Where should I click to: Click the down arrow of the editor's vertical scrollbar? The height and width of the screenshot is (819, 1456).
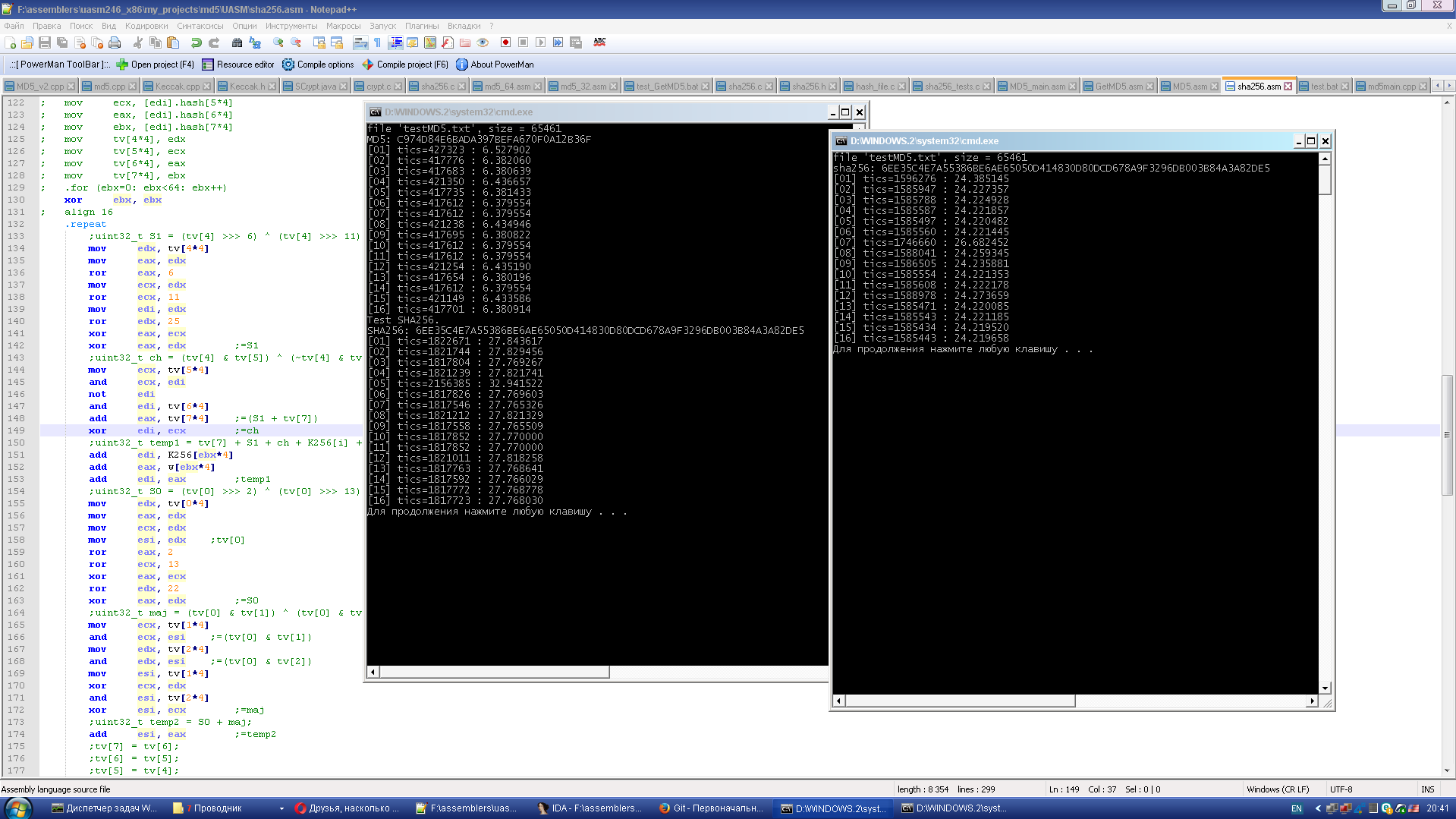[x=1447, y=770]
